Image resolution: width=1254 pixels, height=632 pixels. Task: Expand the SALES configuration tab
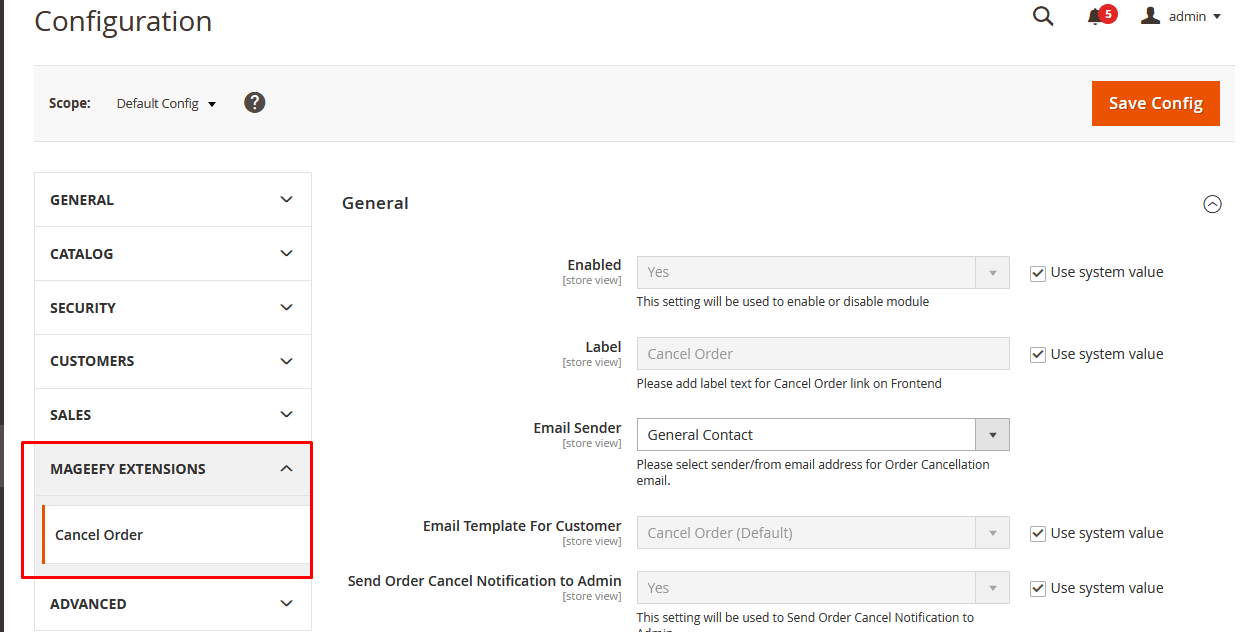(x=172, y=415)
